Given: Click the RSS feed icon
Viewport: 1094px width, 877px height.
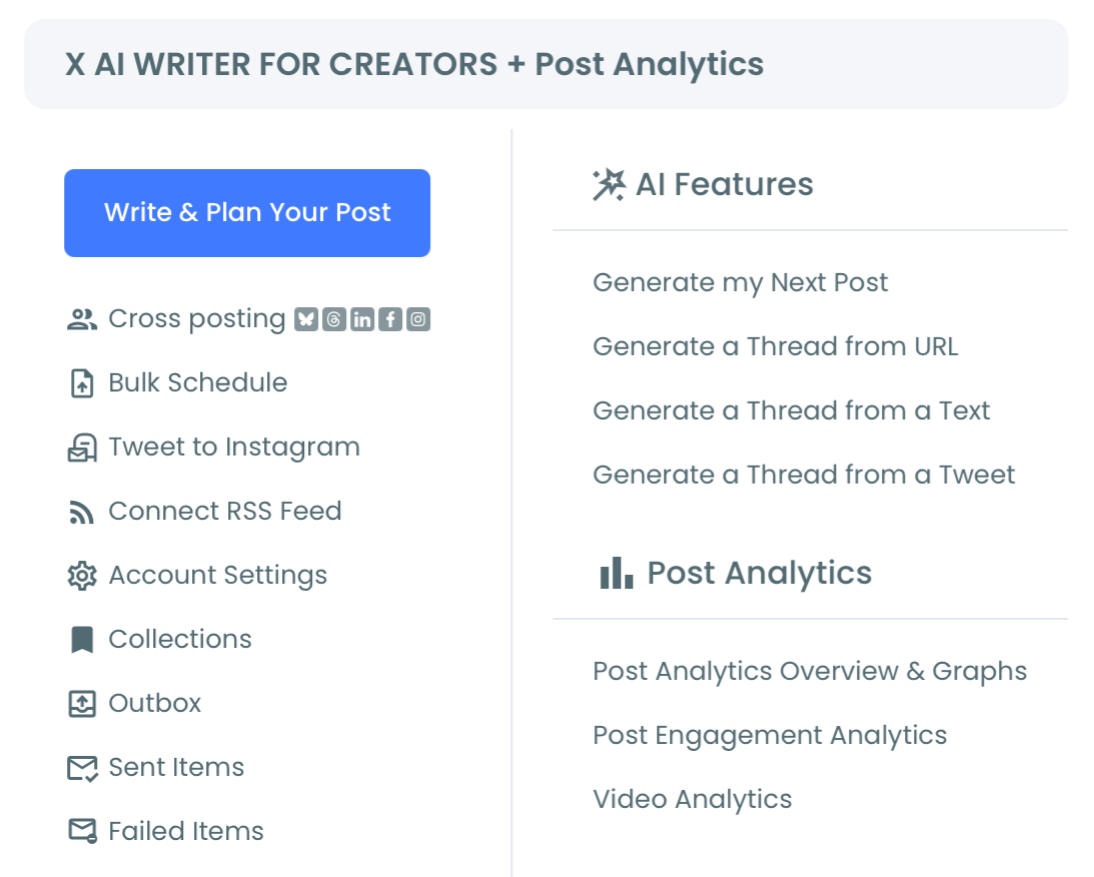Looking at the screenshot, I should (82, 511).
